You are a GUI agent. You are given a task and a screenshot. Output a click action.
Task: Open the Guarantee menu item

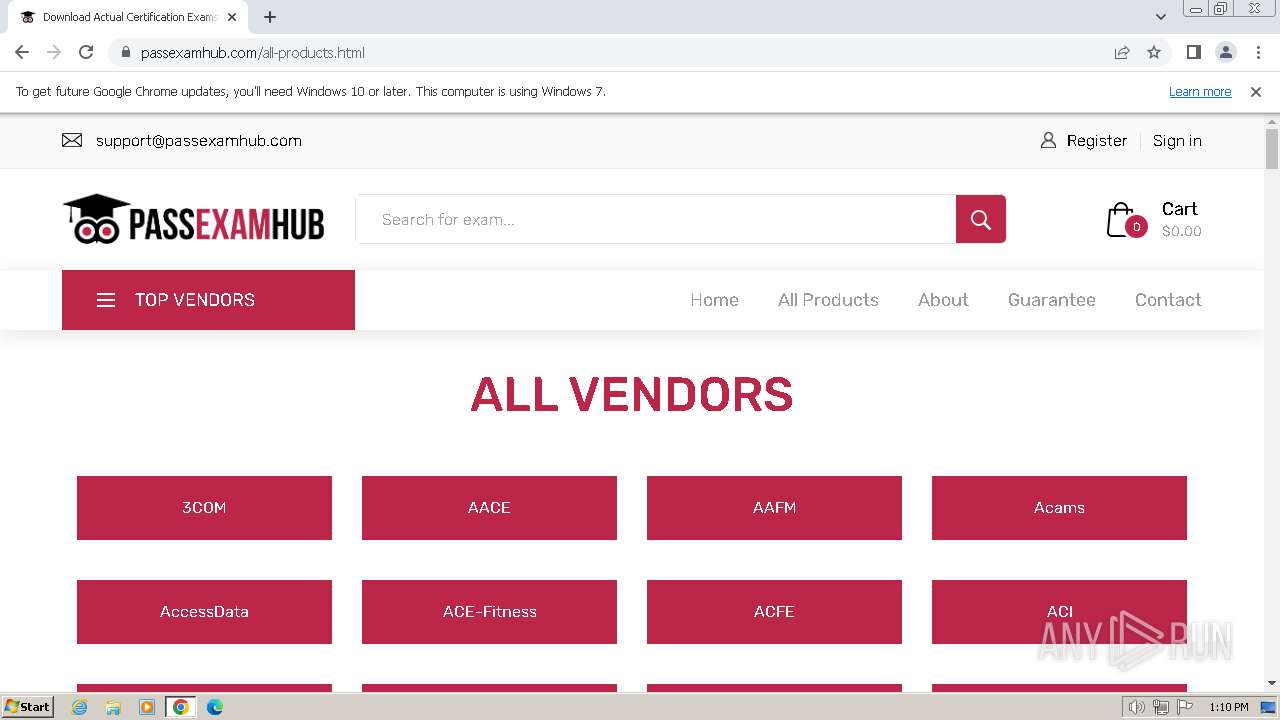point(1051,300)
